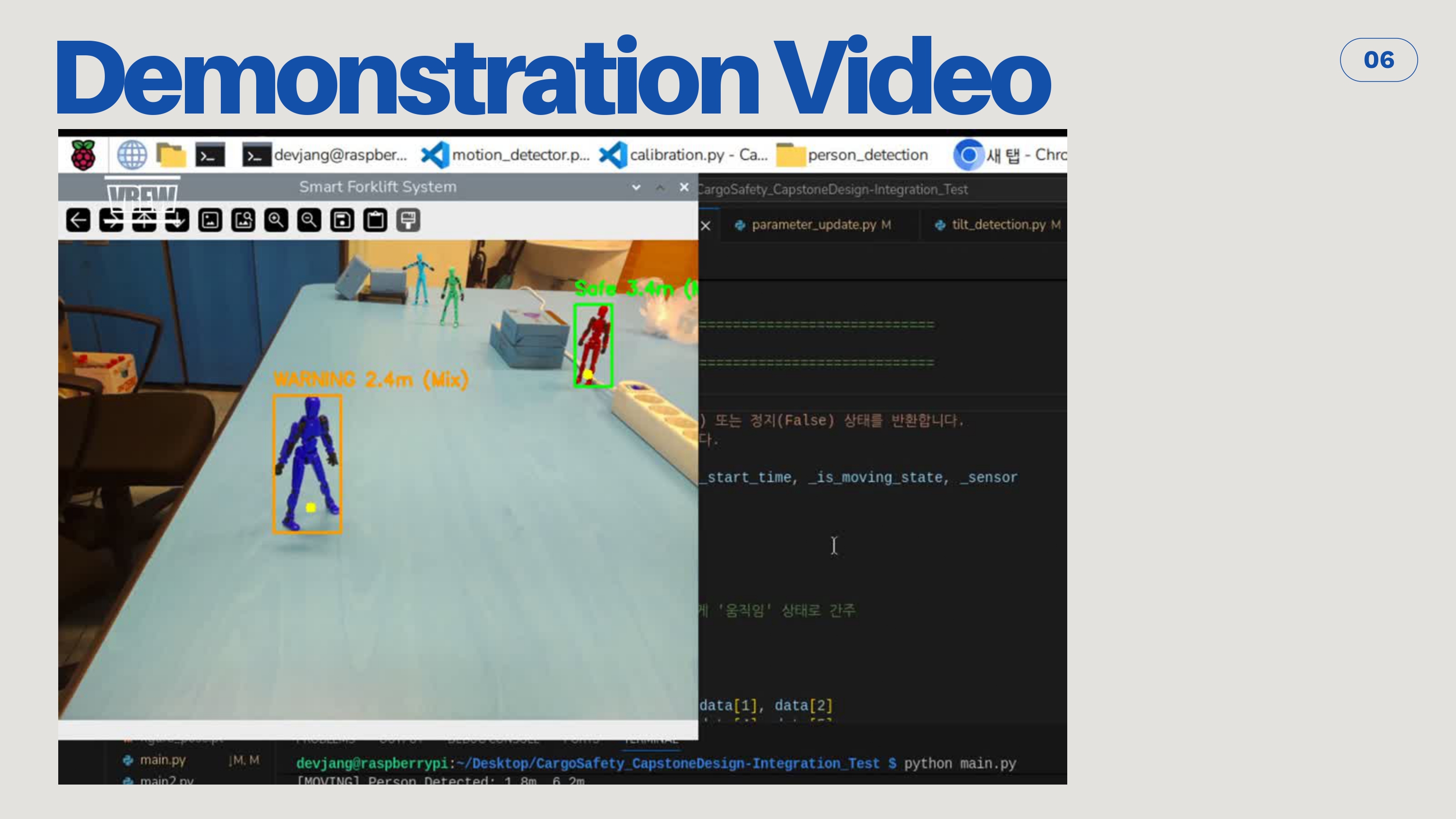Open the file manager folder icon

tap(171, 155)
